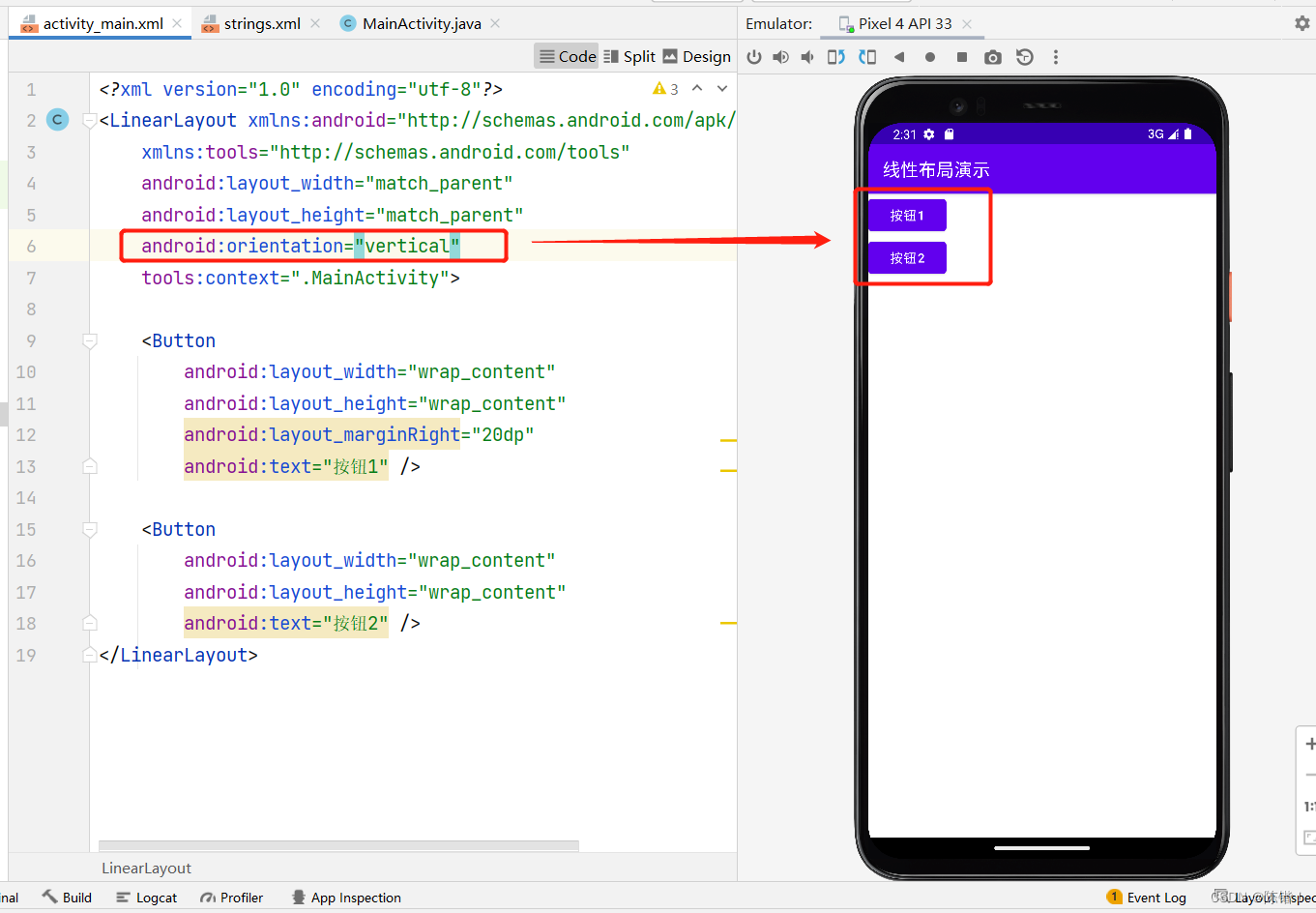The image size is (1316, 913).
Task: Open the Emulator panel settings gear
Action: click(1302, 23)
